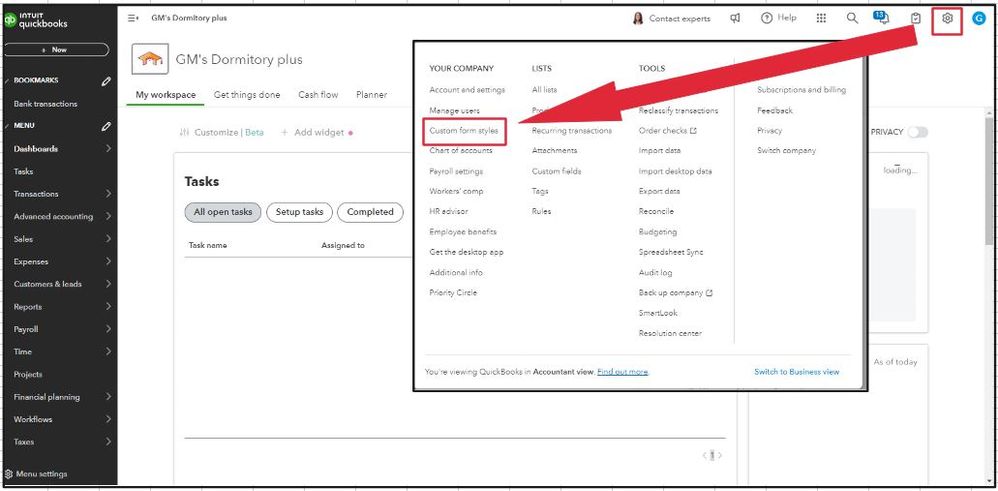Image resolution: width=998 pixels, height=491 pixels.
Task: Choose Import data
Action: [x=659, y=150]
